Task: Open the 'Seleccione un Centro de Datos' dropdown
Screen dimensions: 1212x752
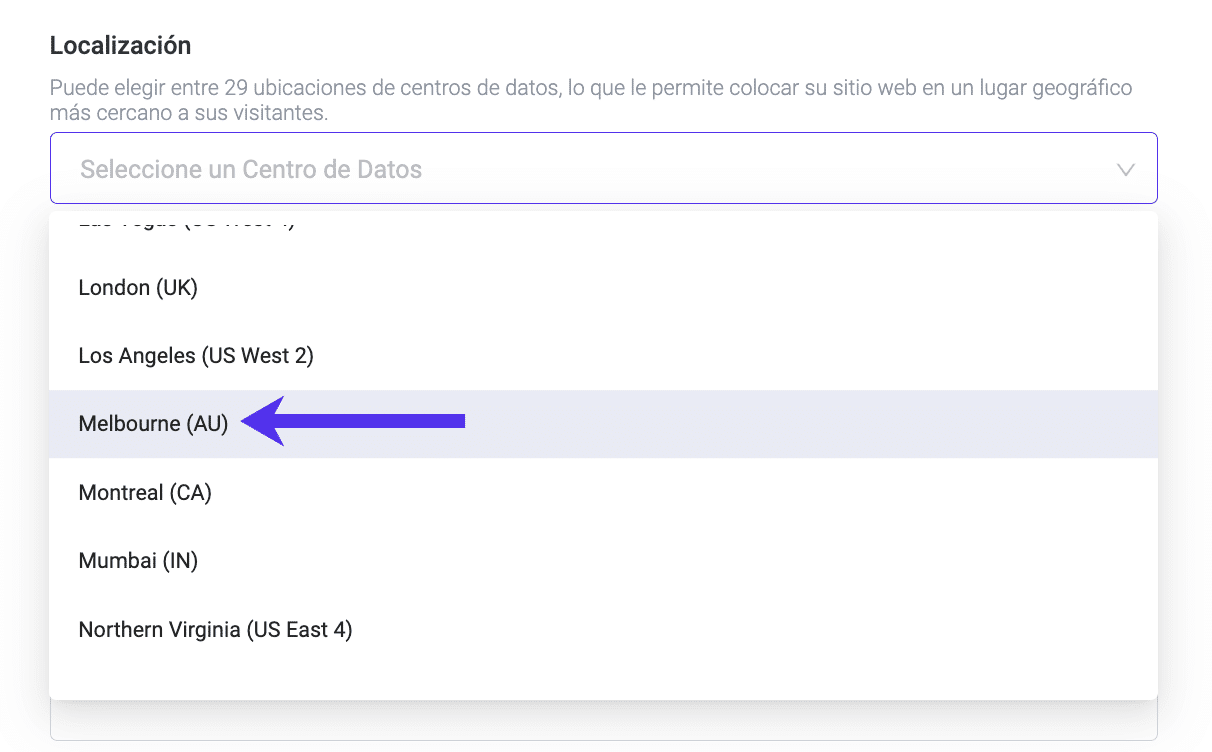Action: pos(602,169)
